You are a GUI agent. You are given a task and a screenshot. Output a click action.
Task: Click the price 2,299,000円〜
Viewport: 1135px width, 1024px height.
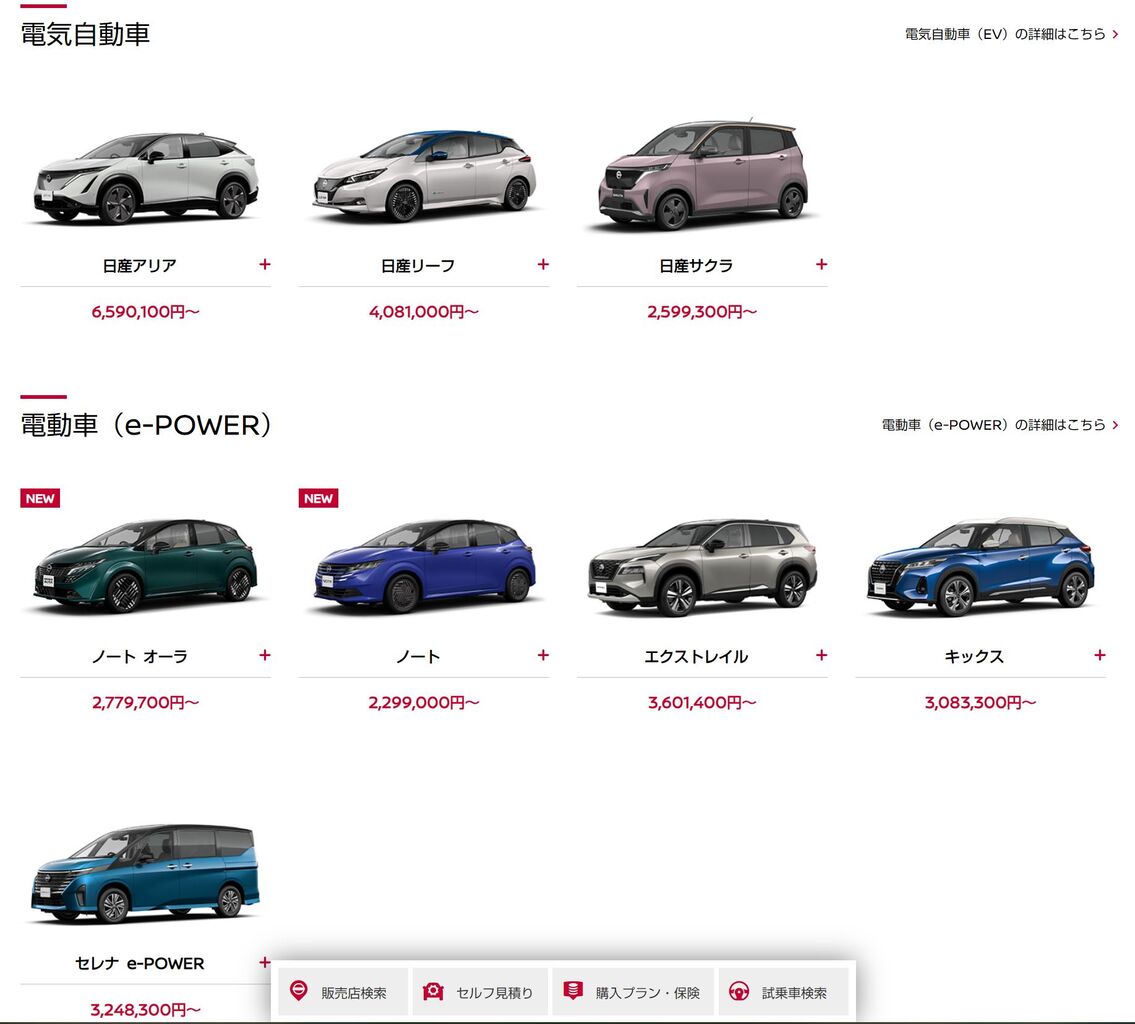coord(424,703)
